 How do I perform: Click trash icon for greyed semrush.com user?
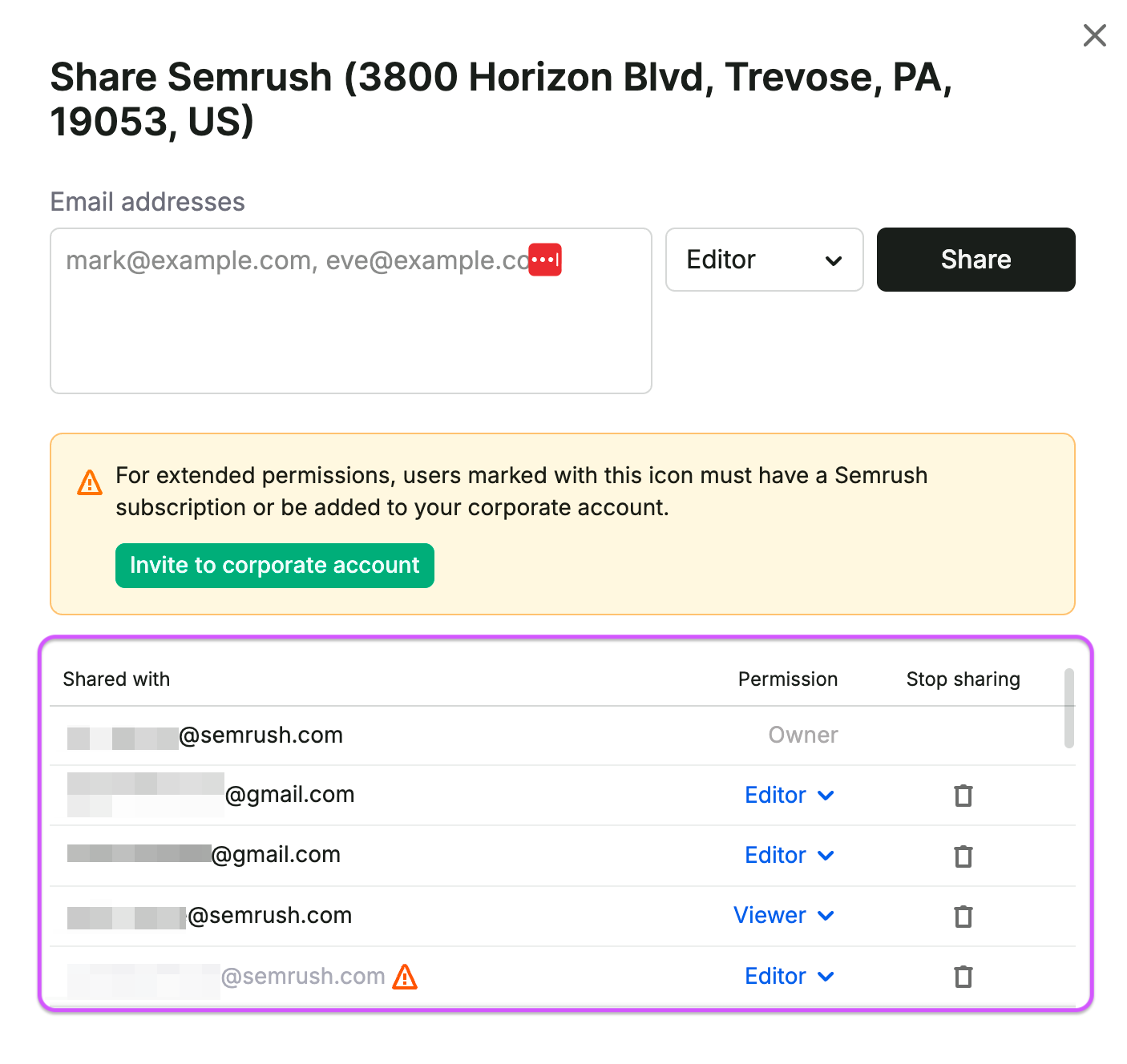point(963,977)
